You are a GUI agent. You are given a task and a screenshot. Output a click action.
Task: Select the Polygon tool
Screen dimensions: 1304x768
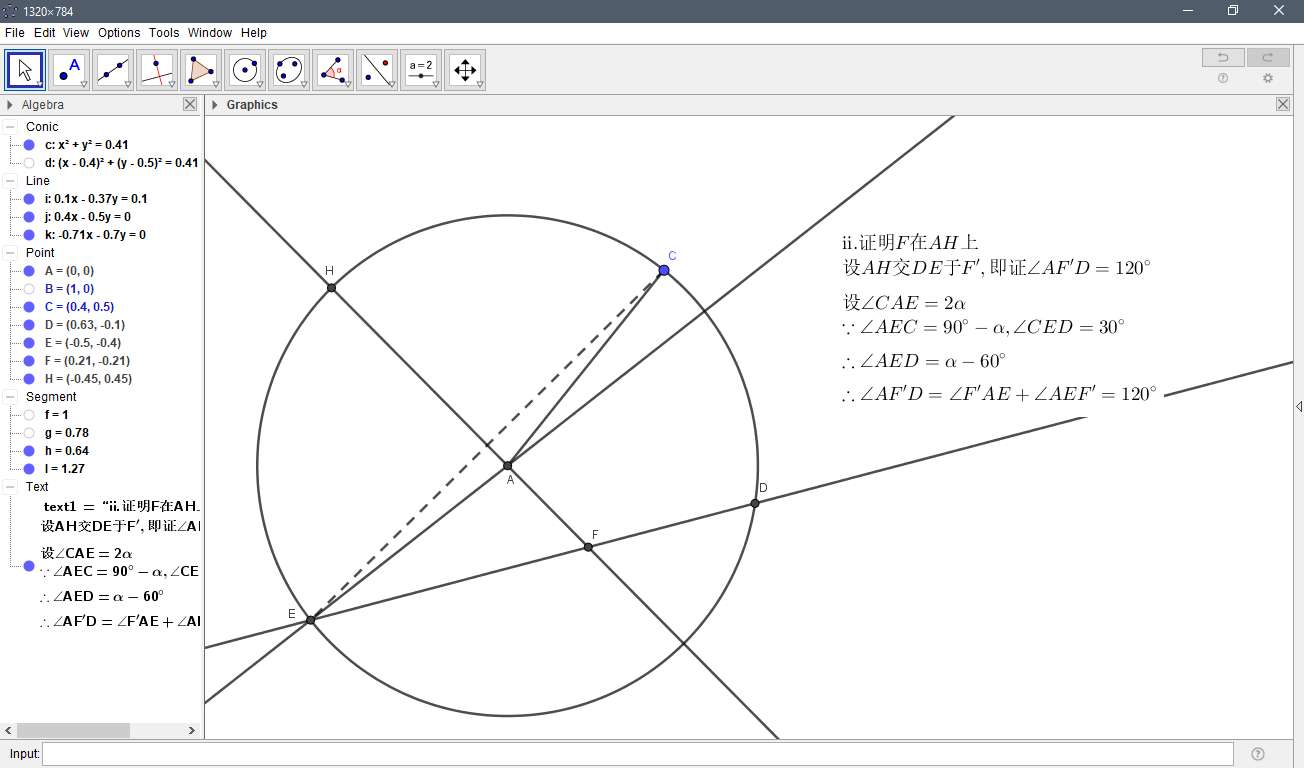pos(200,69)
